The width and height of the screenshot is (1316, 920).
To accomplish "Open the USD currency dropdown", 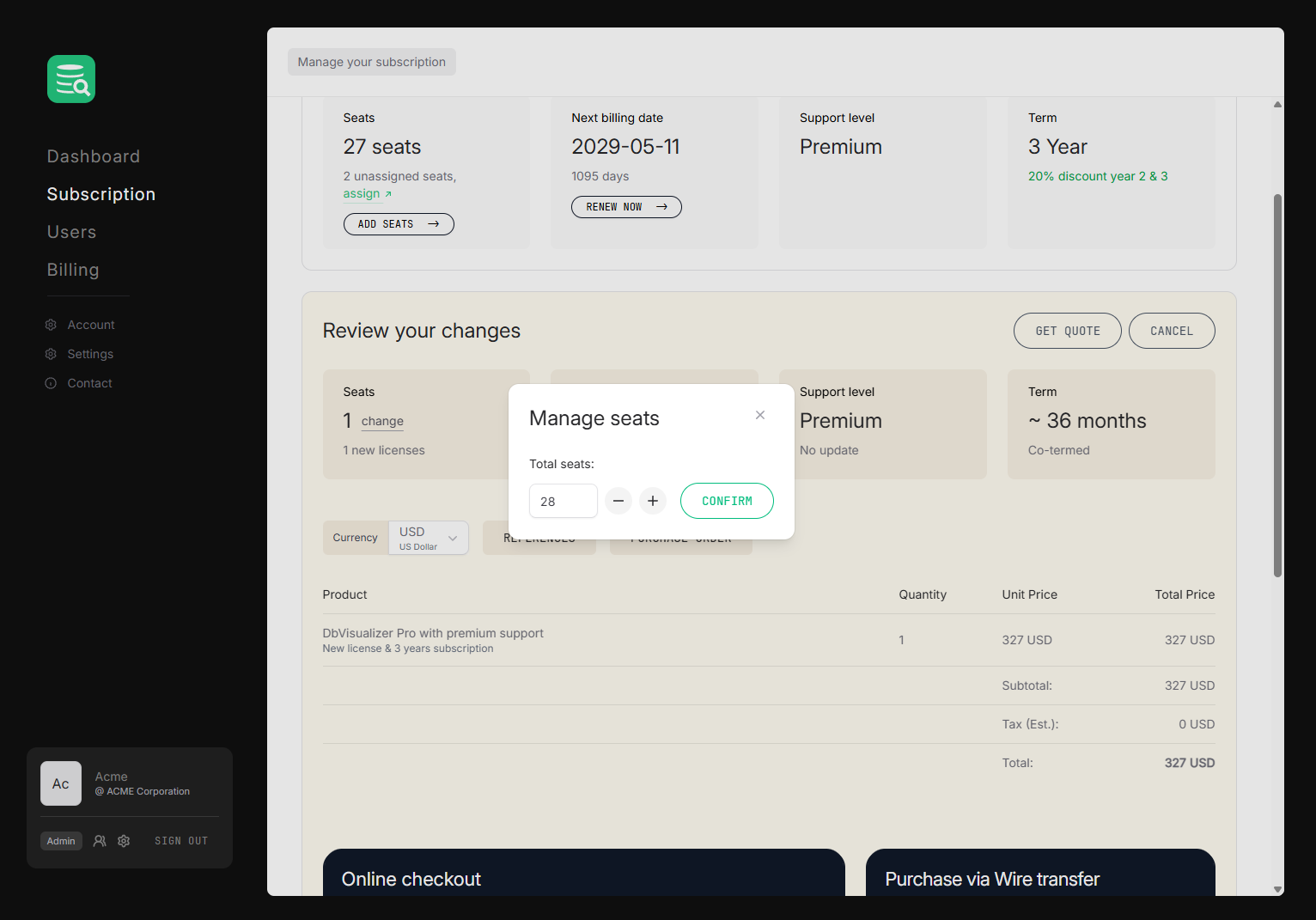I will click(x=429, y=538).
